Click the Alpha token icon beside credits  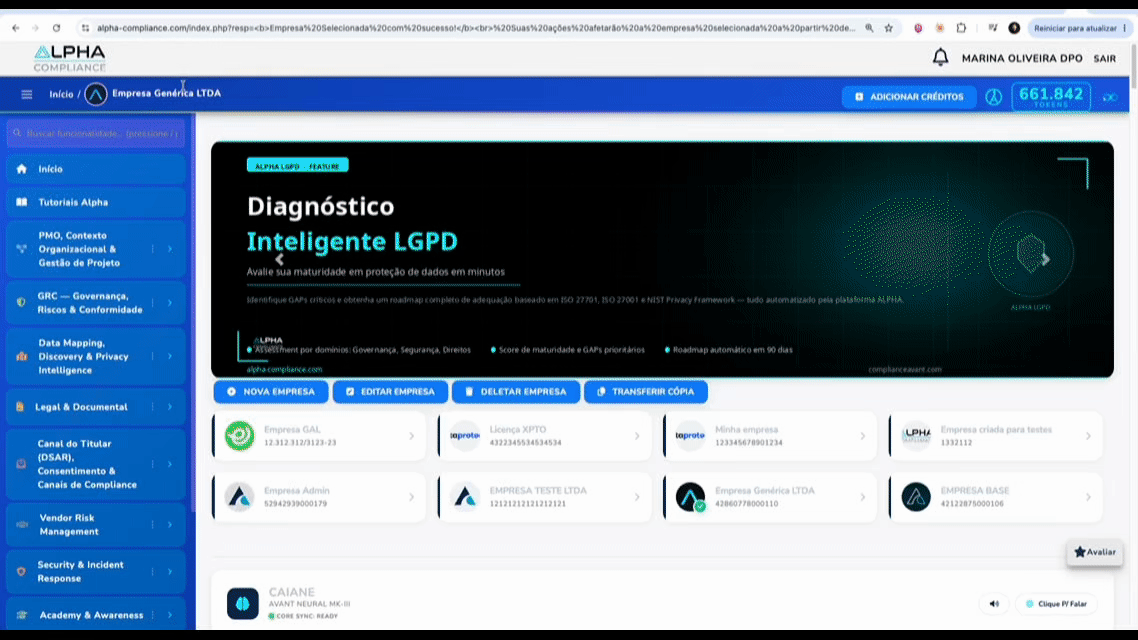tap(994, 97)
